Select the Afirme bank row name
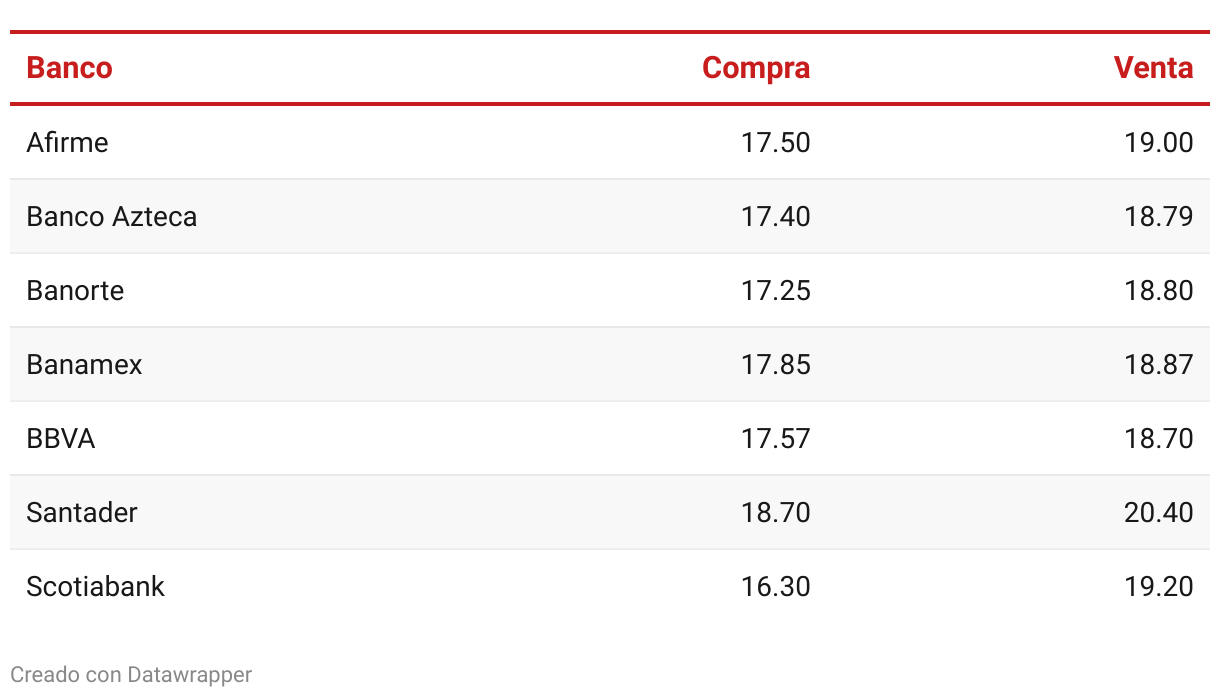Image resolution: width=1220 pixels, height=698 pixels. tap(67, 142)
